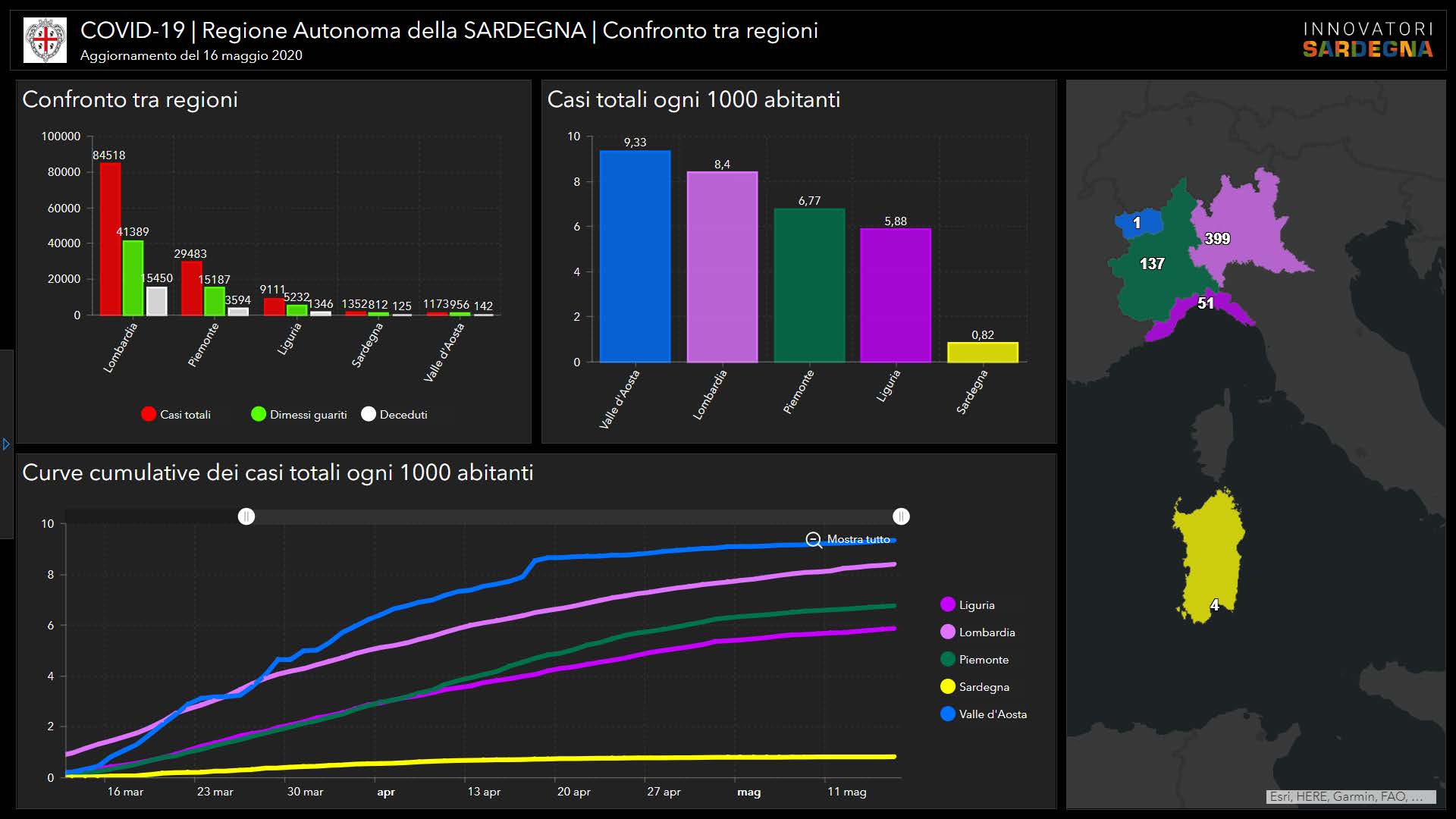This screenshot has height=819, width=1456.
Task: Toggle Piemonte curve legend item
Action: pyautogui.click(x=947, y=659)
